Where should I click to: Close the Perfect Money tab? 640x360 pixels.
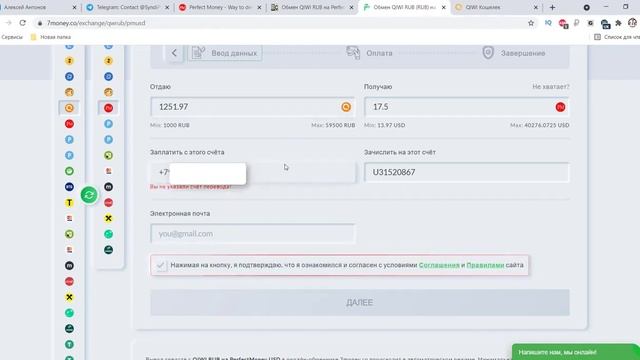tap(259, 7)
